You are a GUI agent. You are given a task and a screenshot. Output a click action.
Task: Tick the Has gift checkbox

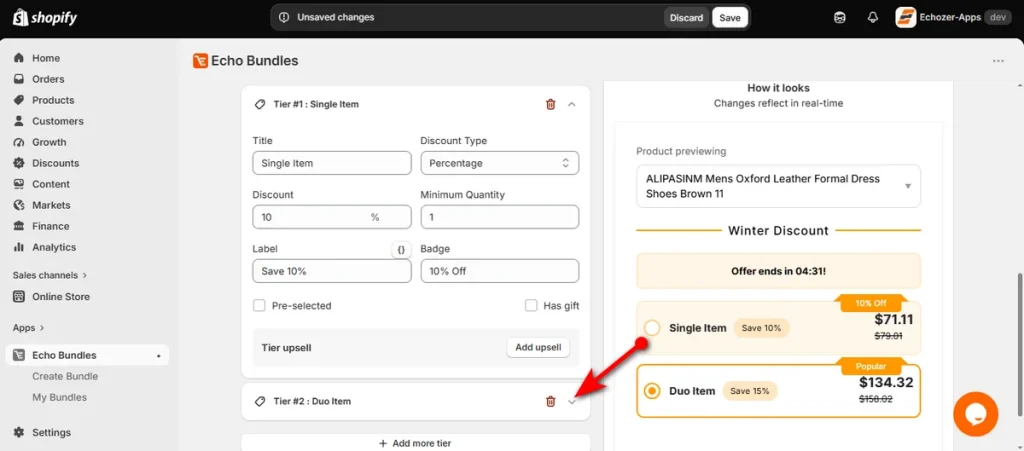click(531, 305)
